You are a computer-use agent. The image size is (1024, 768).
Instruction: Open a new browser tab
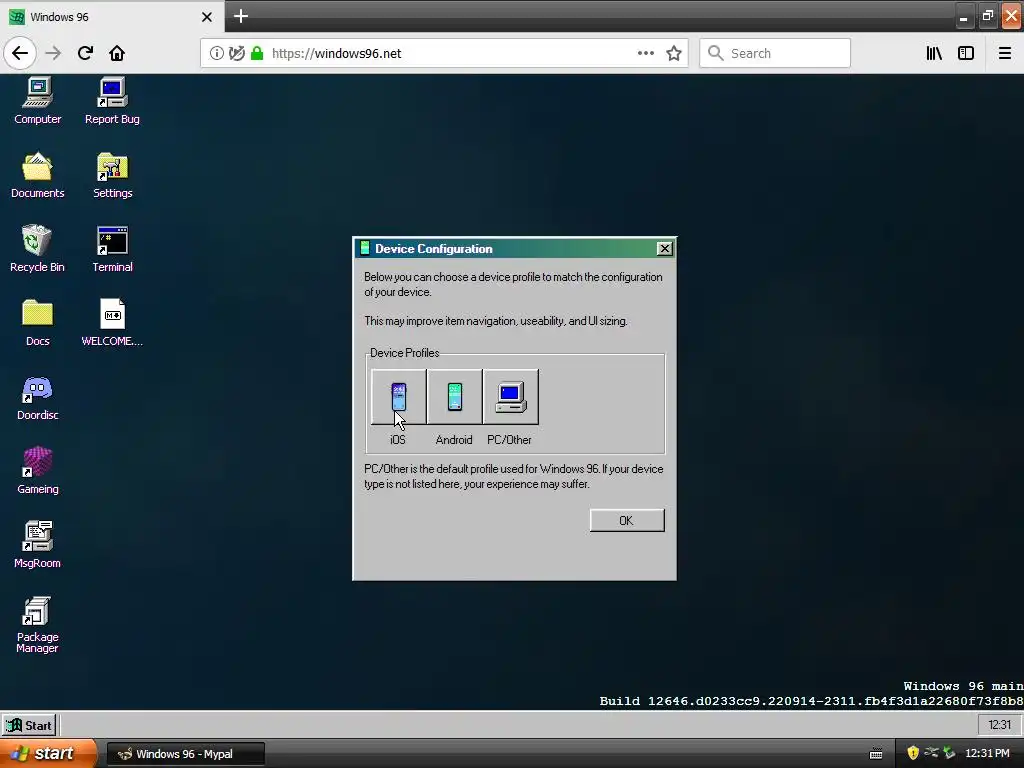coord(241,16)
